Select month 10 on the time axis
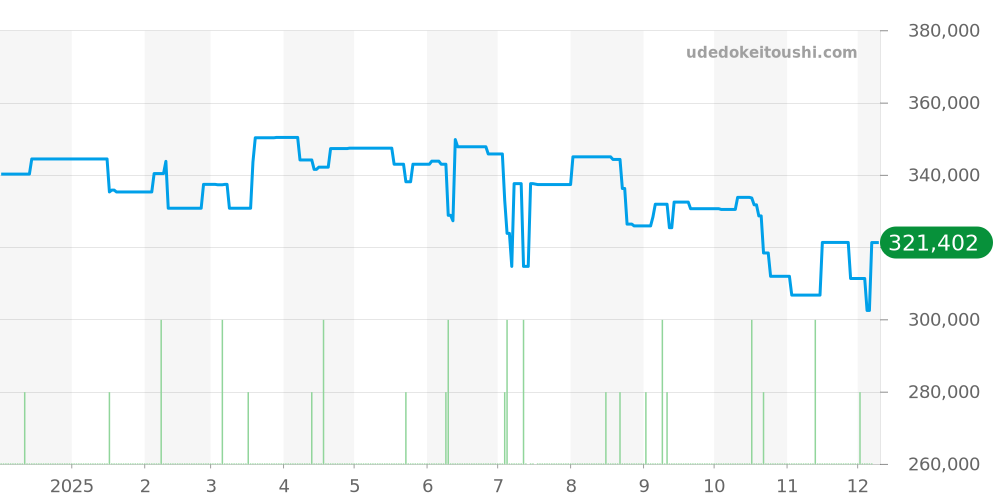This screenshot has height=500, width=1000. coord(714,486)
